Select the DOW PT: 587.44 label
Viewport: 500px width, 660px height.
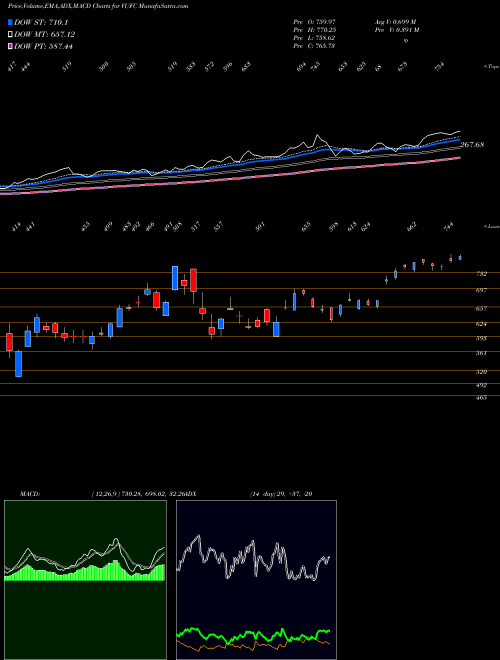[x=44, y=46]
